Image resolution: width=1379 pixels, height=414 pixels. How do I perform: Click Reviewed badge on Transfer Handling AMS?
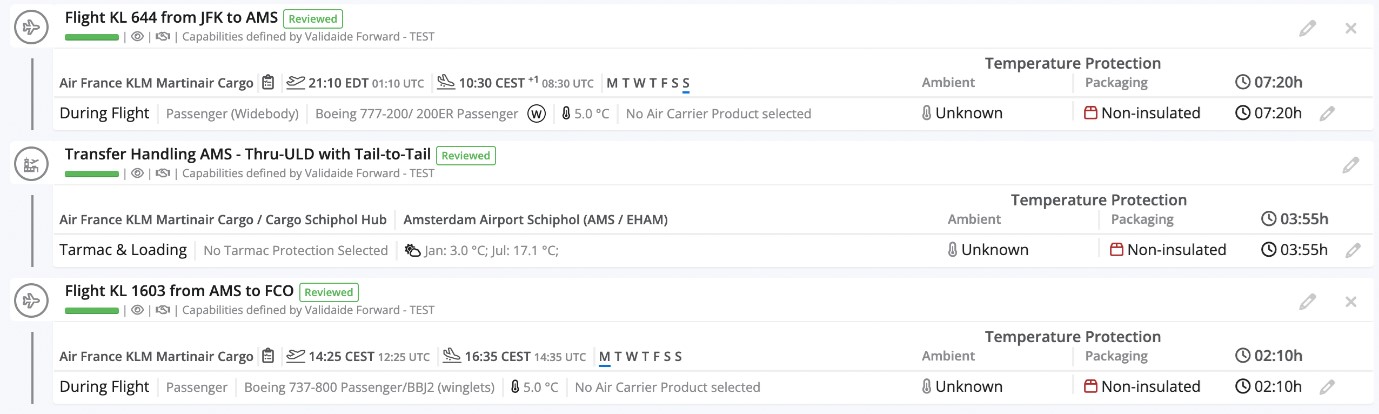465,155
